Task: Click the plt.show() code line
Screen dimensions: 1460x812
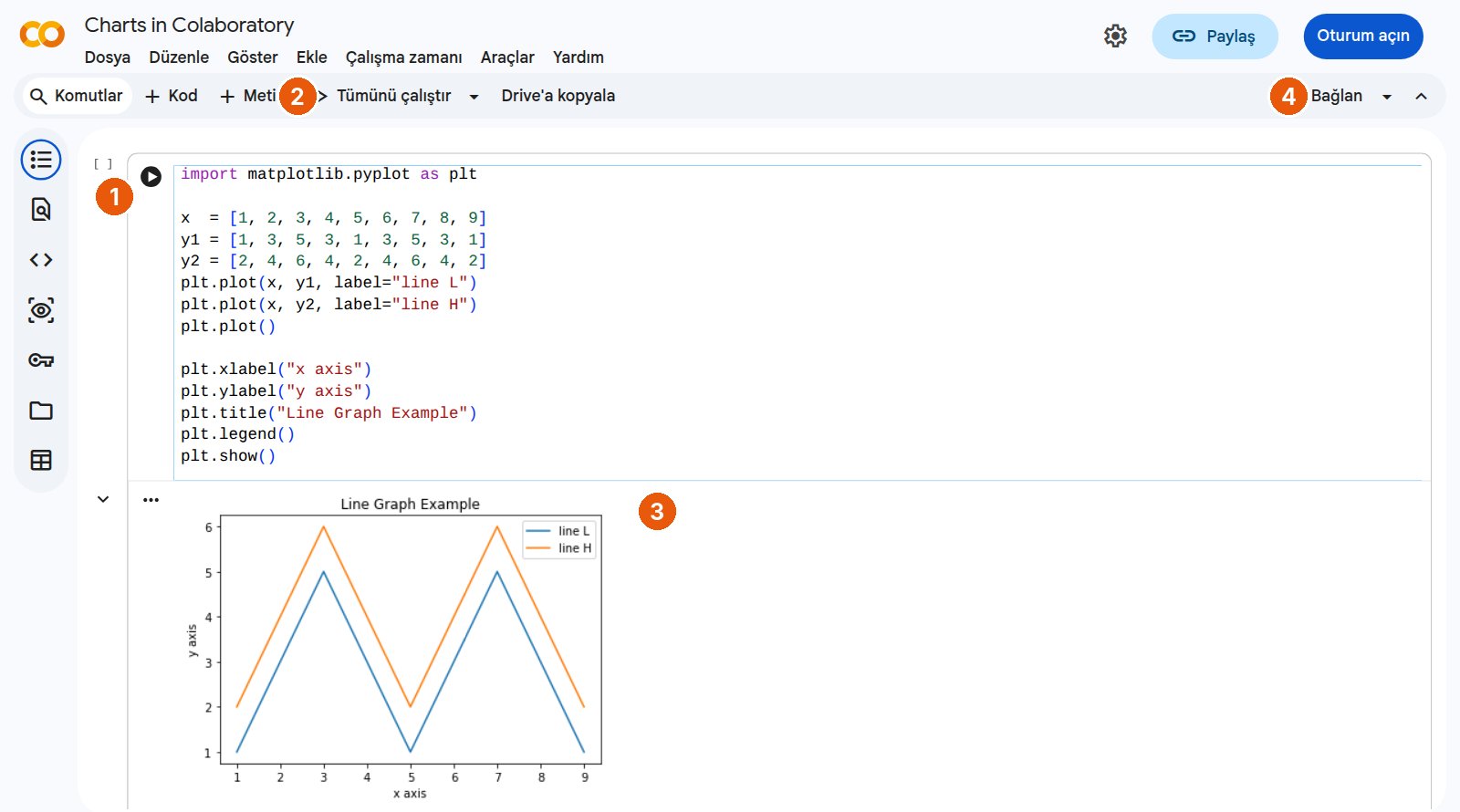Action: tap(228, 456)
